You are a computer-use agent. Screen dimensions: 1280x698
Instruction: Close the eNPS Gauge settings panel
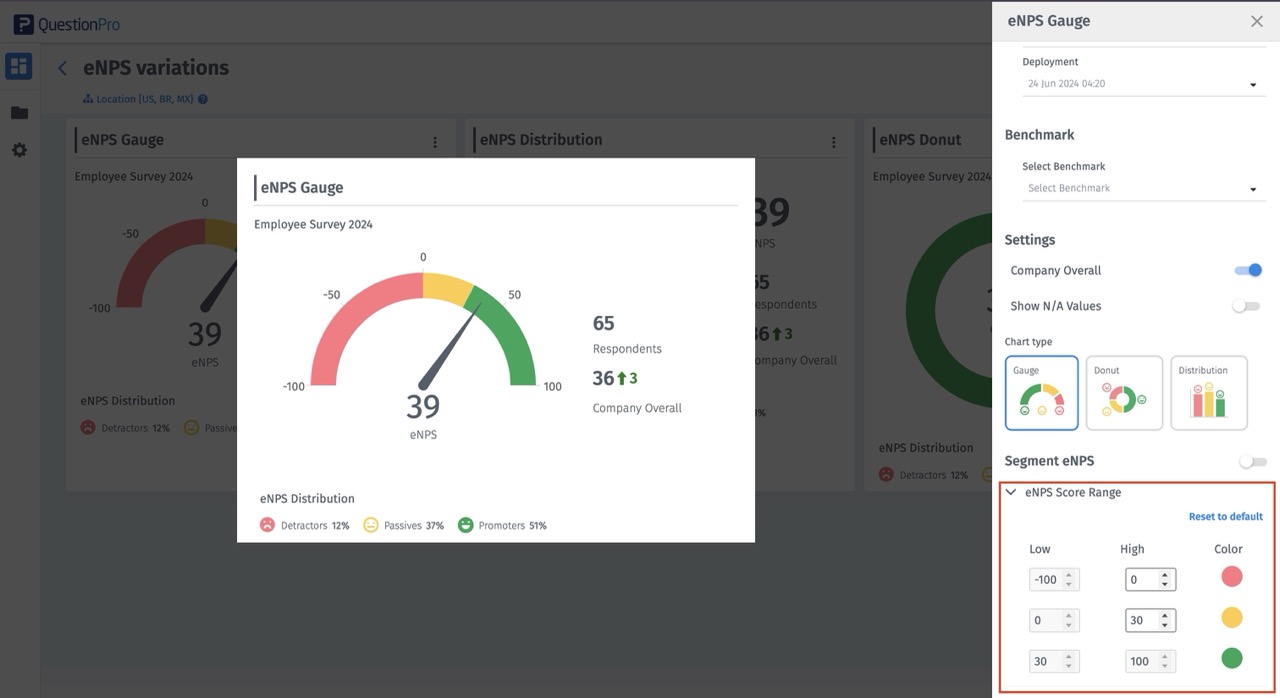(x=1257, y=21)
